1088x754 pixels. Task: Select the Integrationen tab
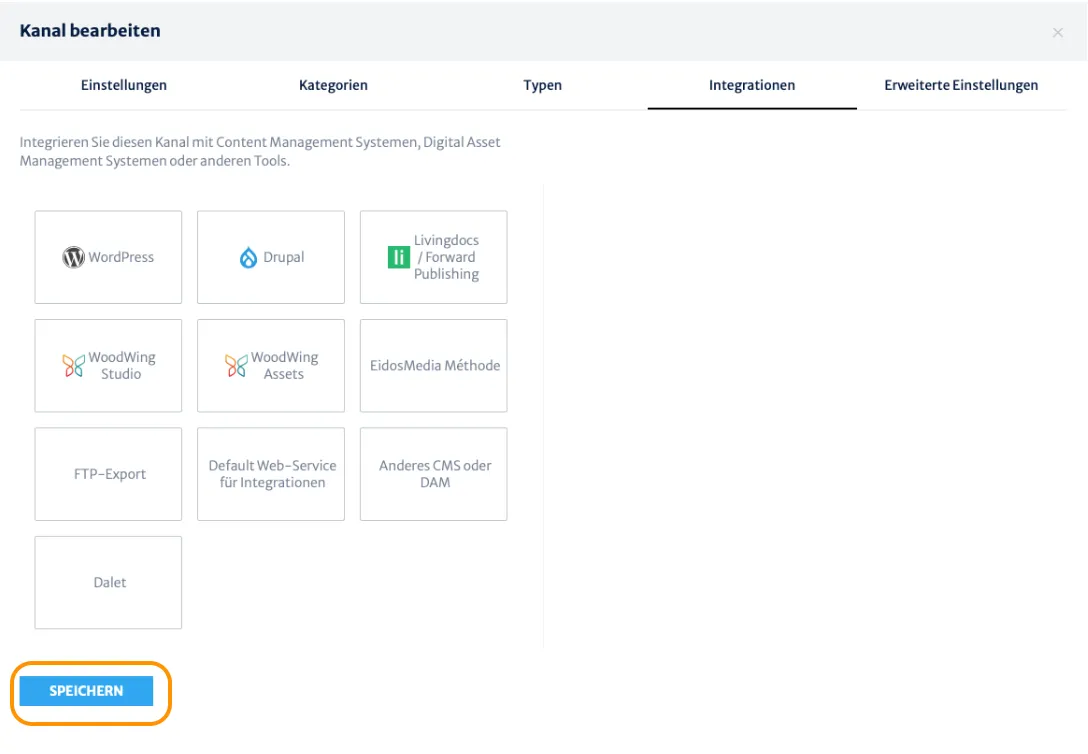tap(752, 85)
